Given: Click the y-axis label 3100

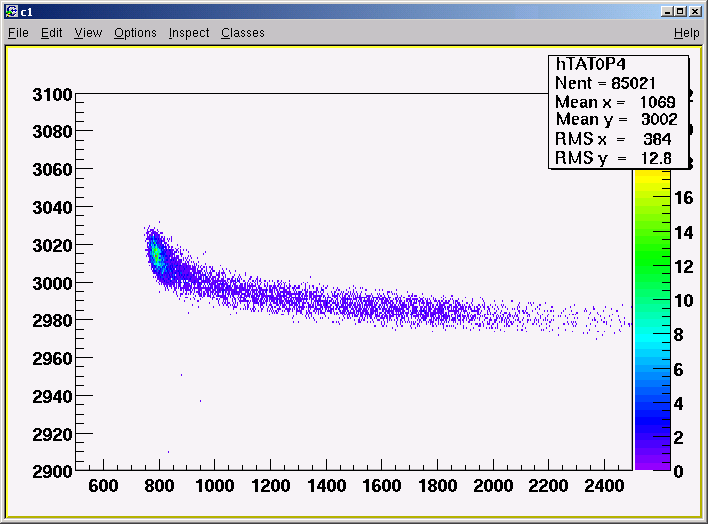Looking at the screenshot, I should point(52,95).
